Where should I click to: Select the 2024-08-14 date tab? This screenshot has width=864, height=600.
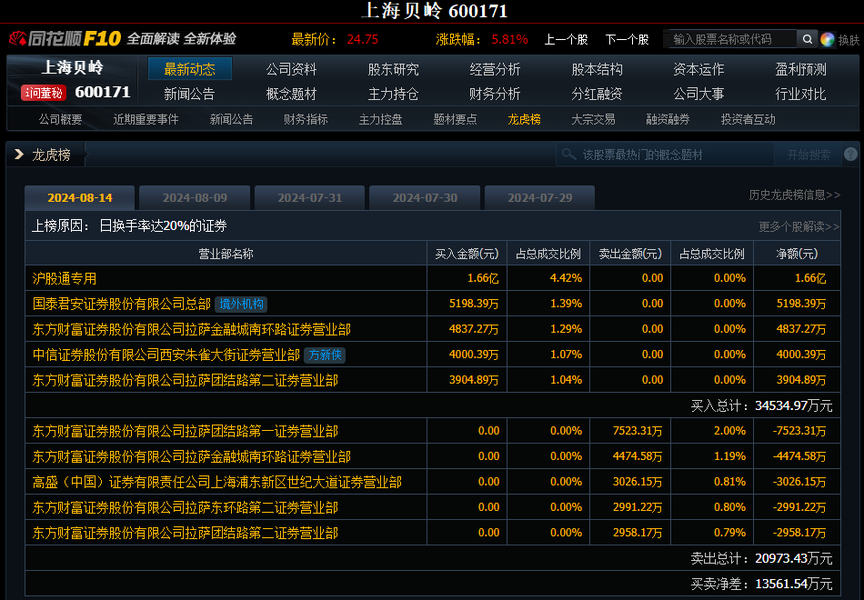point(80,198)
